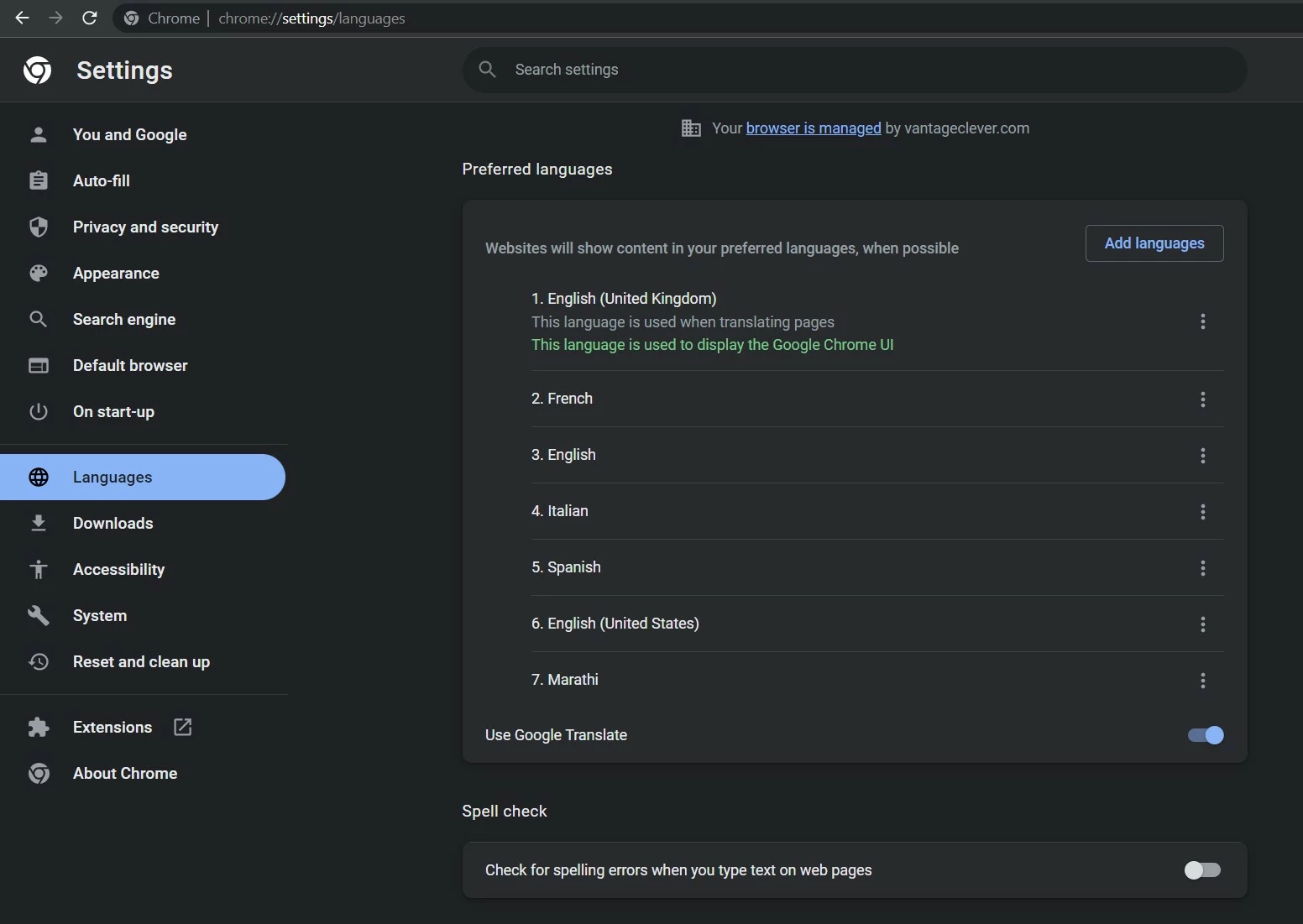Click the System wrench icon
Image resolution: width=1303 pixels, height=924 pixels.
click(x=39, y=615)
